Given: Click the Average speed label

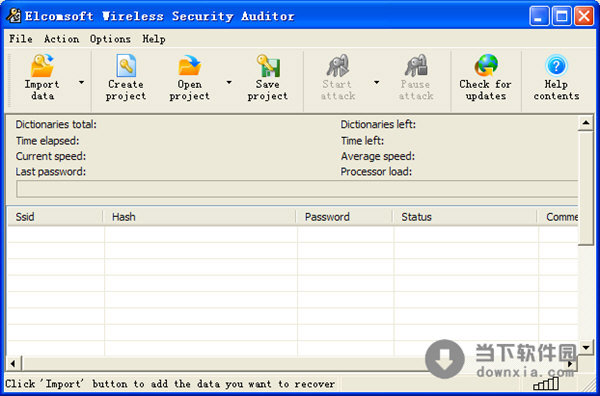Looking at the screenshot, I should click(378, 156).
